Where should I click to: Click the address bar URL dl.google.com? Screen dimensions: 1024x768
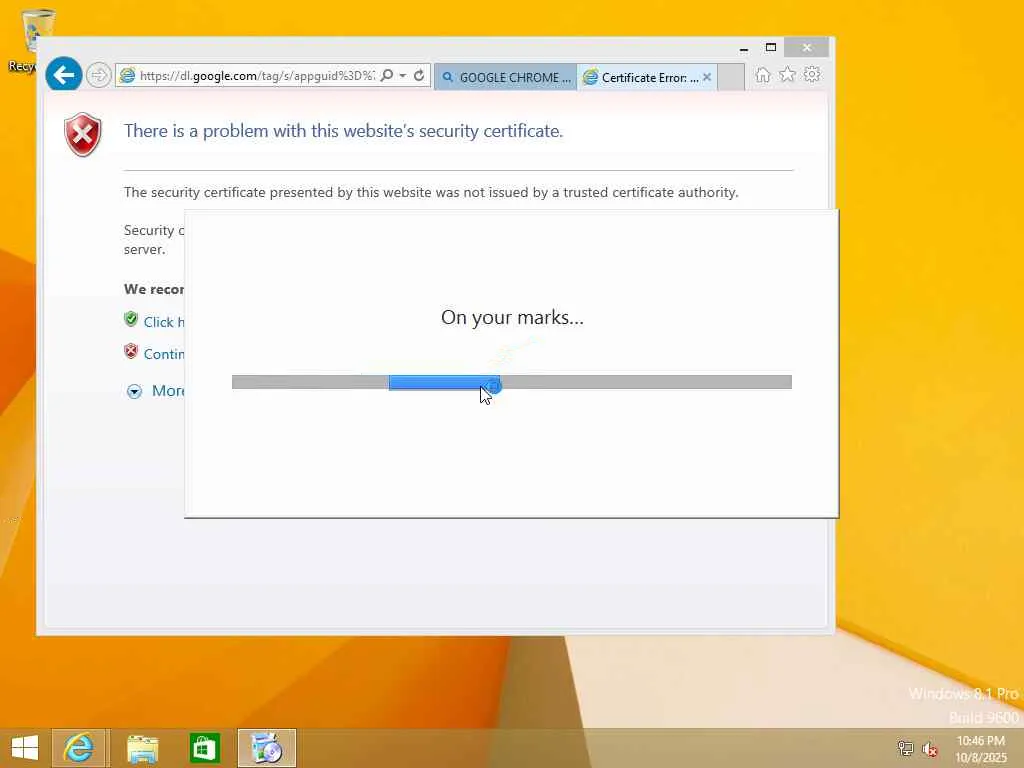click(x=257, y=76)
